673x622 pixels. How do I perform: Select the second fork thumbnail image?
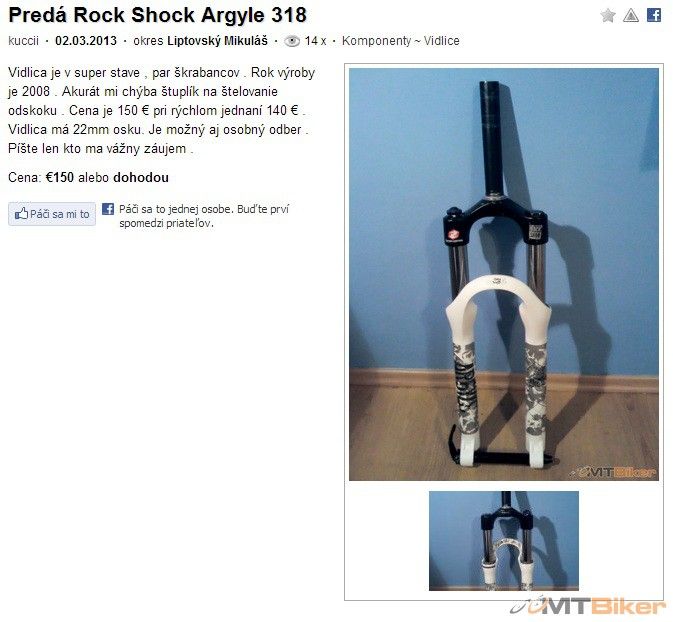(x=503, y=541)
